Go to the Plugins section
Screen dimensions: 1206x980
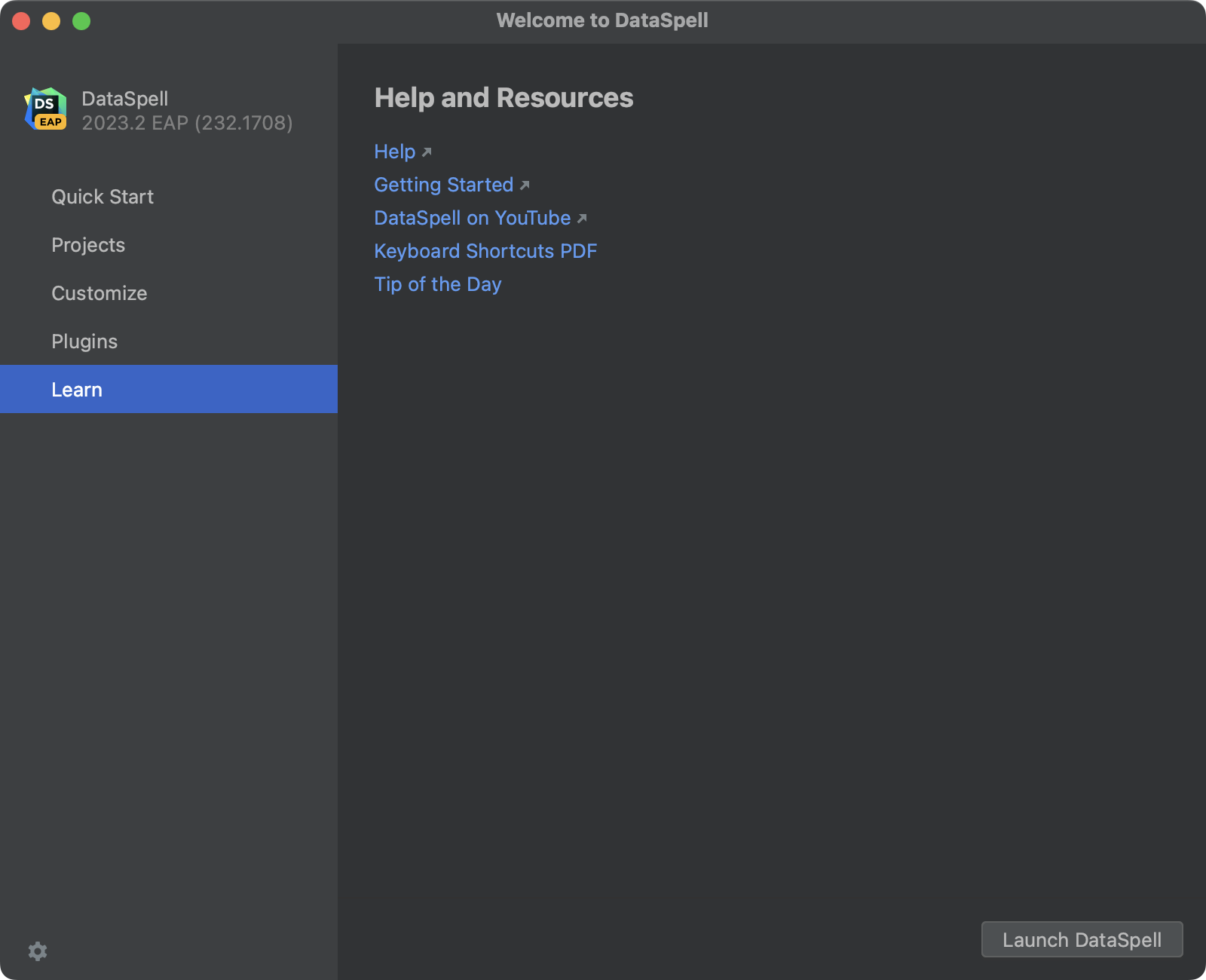(84, 341)
